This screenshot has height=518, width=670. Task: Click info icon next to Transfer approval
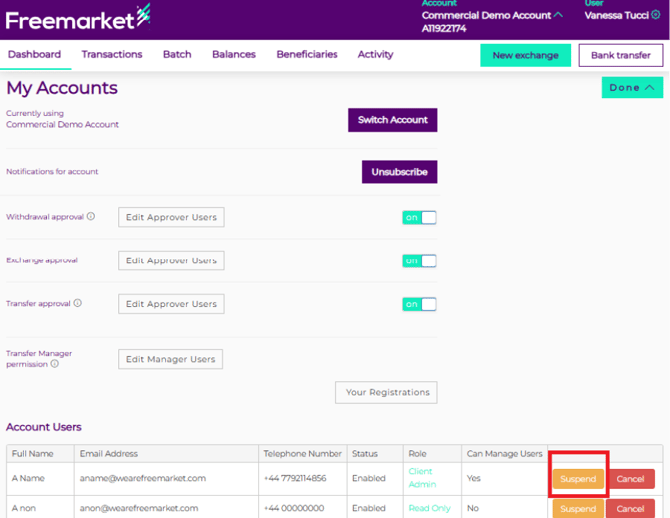pos(78,304)
